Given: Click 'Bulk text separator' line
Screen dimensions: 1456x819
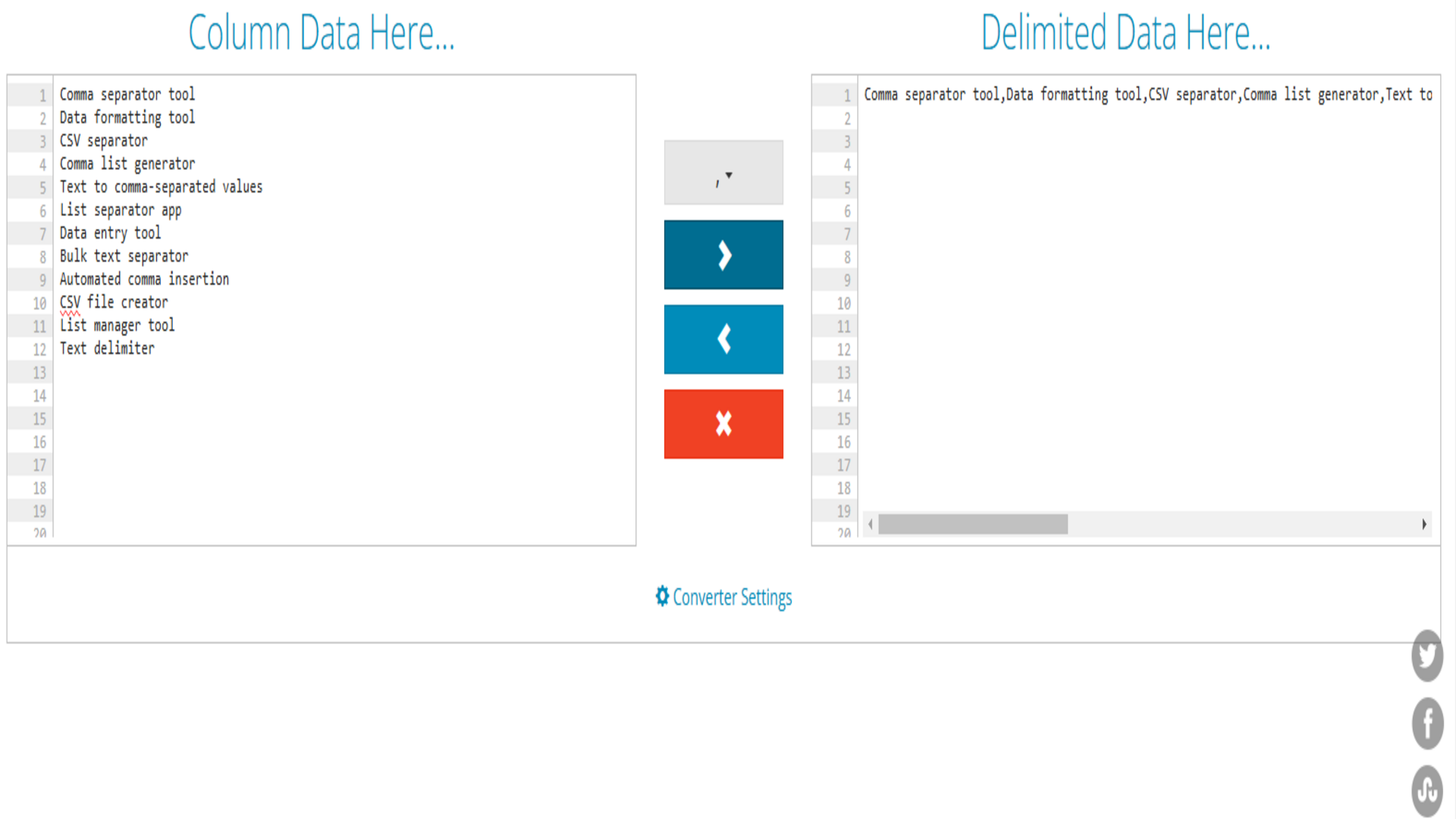Looking at the screenshot, I should [x=124, y=256].
